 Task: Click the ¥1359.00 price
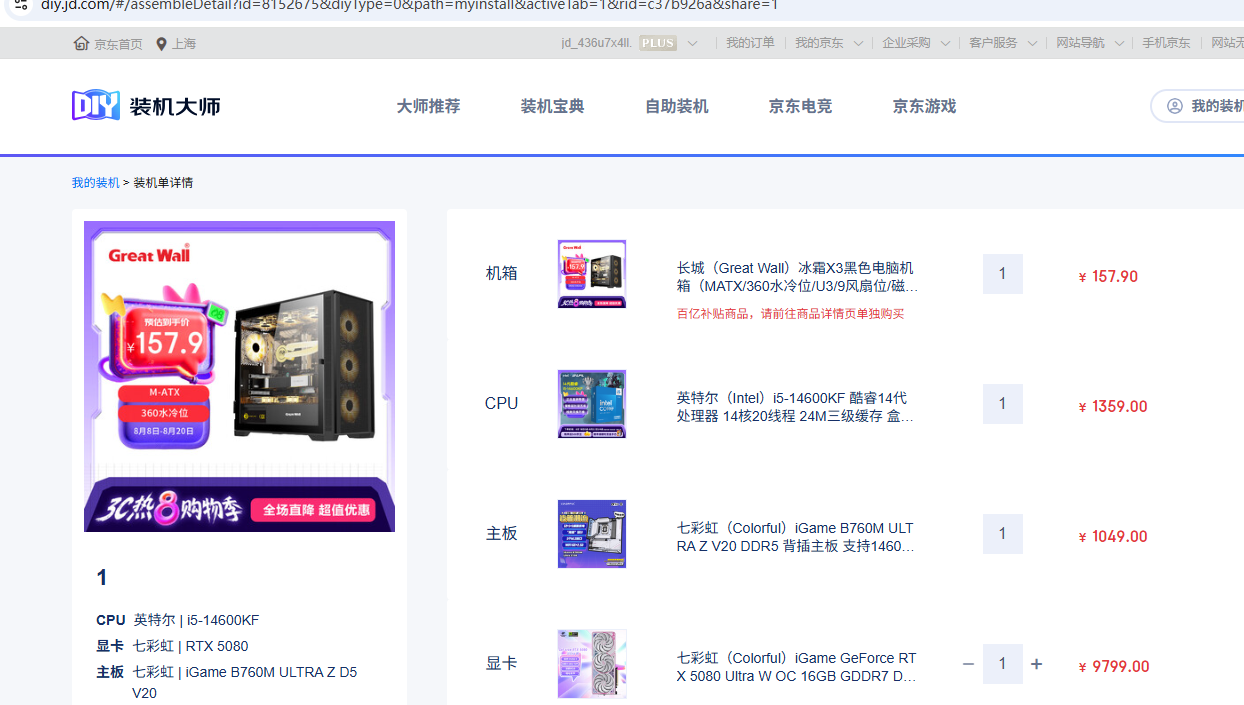tap(1113, 407)
